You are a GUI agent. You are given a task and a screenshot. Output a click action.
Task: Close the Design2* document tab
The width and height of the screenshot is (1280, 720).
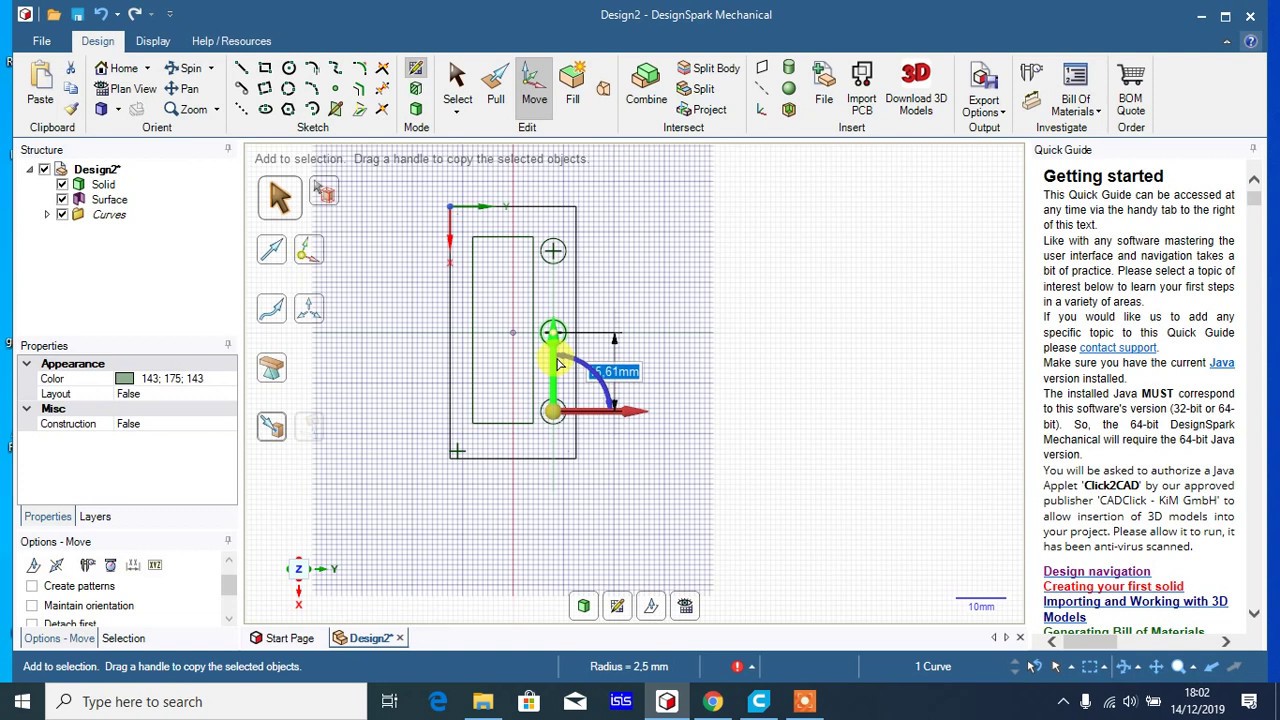coord(400,638)
